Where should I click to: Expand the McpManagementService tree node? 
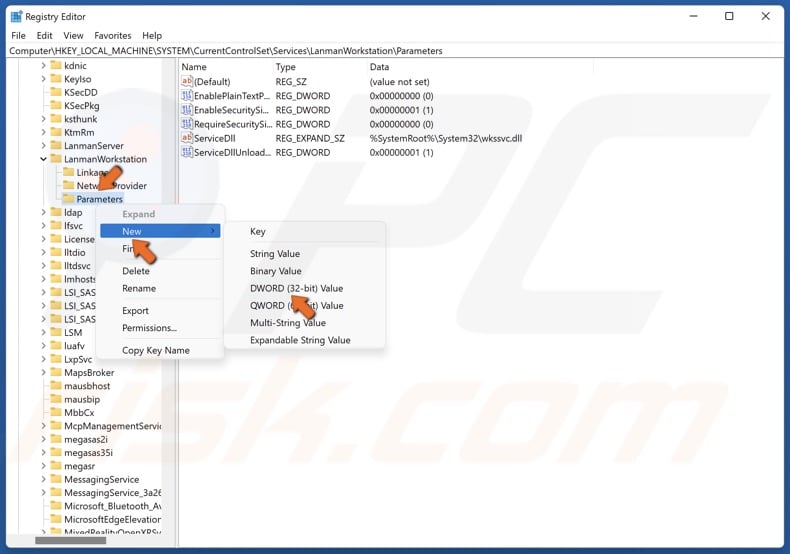click(43, 426)
